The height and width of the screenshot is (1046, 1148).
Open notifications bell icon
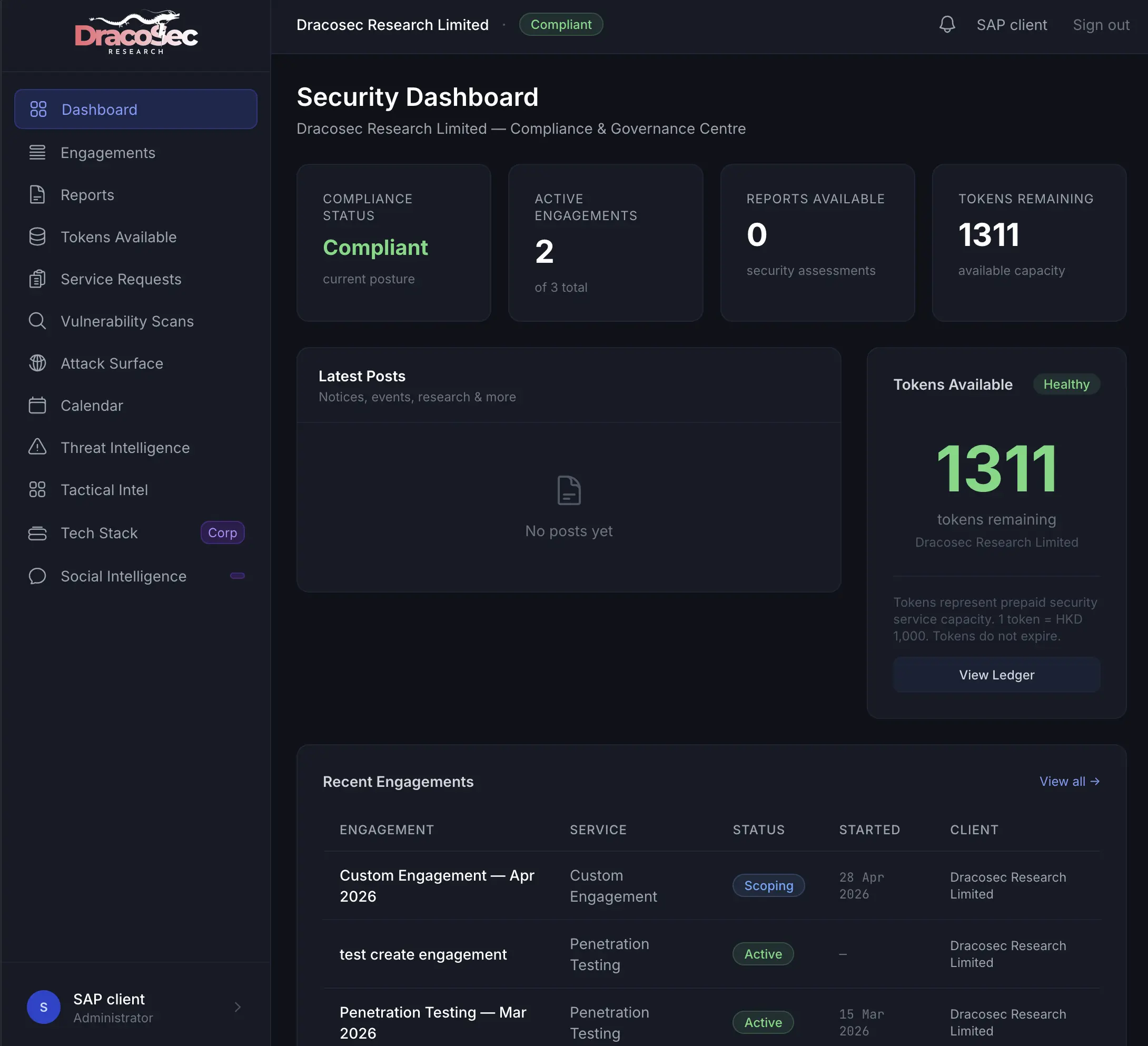click(x=947, y=24)
